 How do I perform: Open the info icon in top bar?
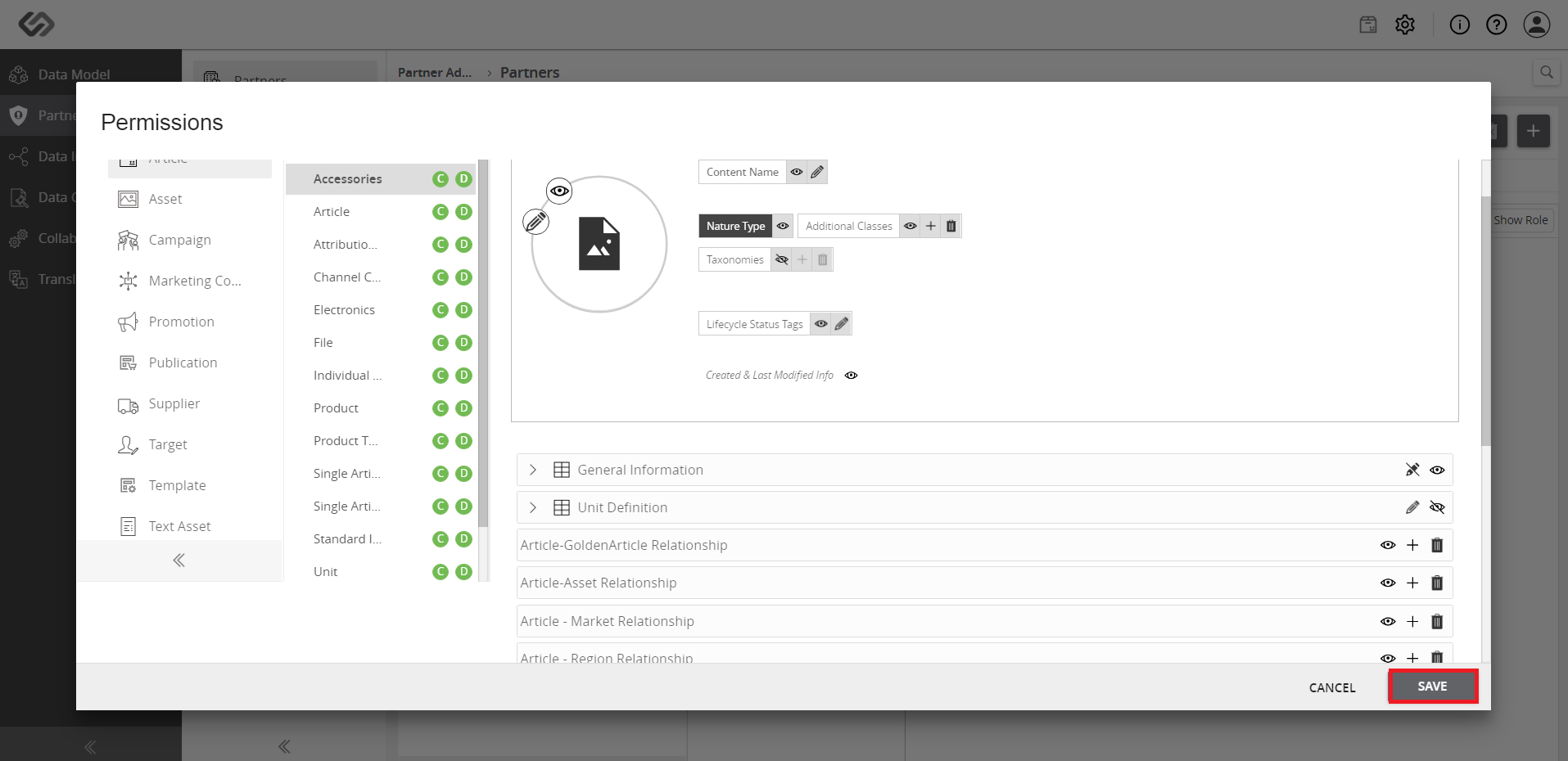[x=1460, y=25]
